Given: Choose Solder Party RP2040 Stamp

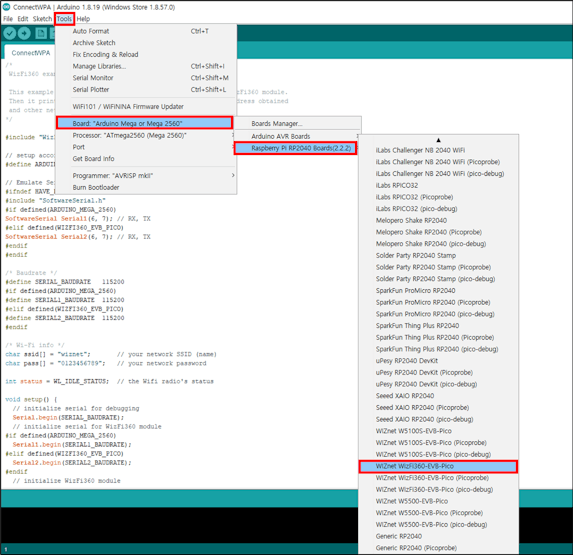Looking at the screenshot, I should click(439, 256).
